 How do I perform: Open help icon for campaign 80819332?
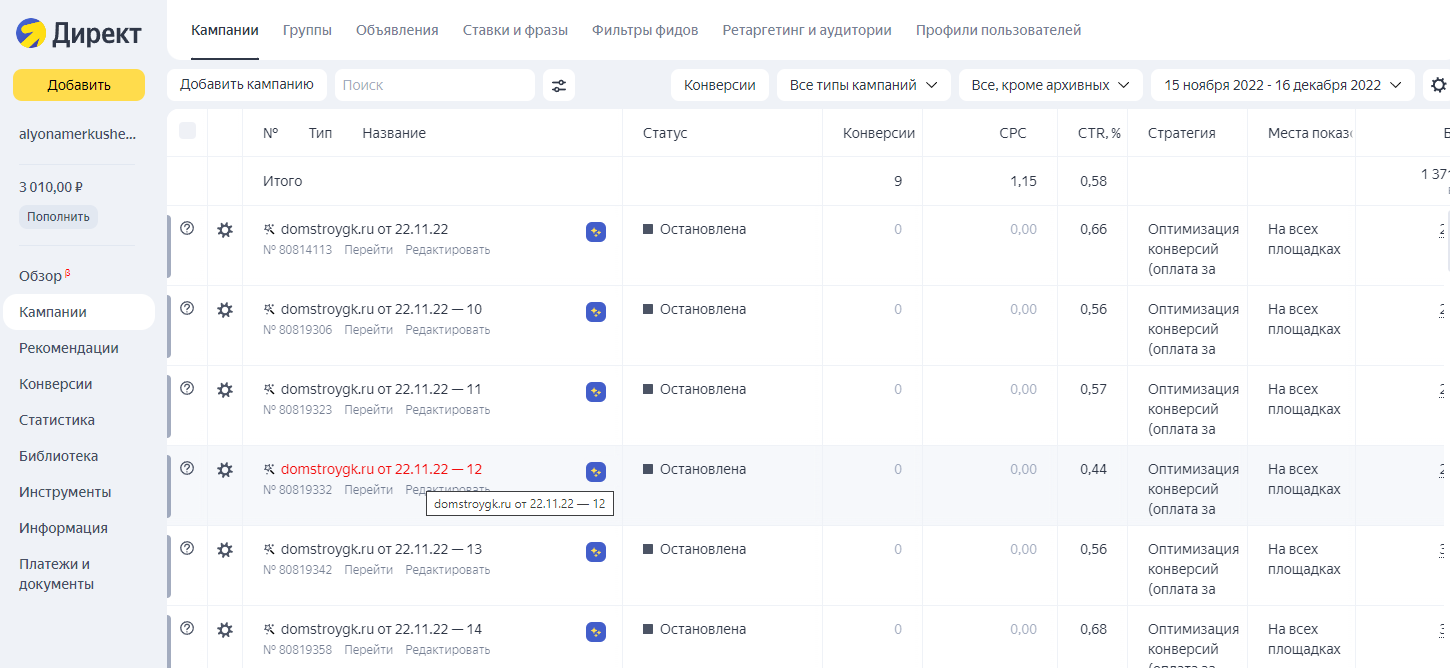(187, 468)
